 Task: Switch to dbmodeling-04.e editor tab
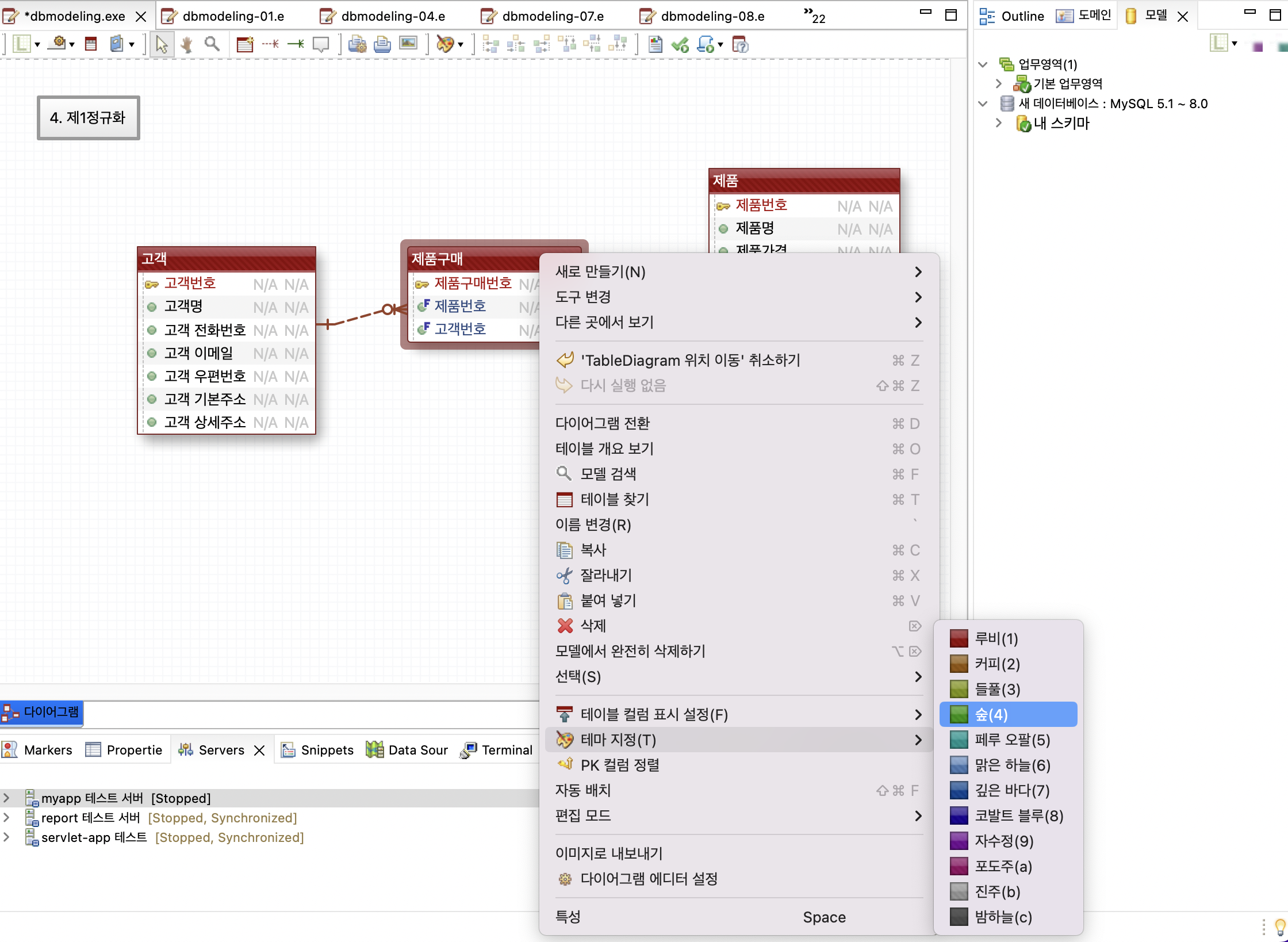click(x=384, y=16)
